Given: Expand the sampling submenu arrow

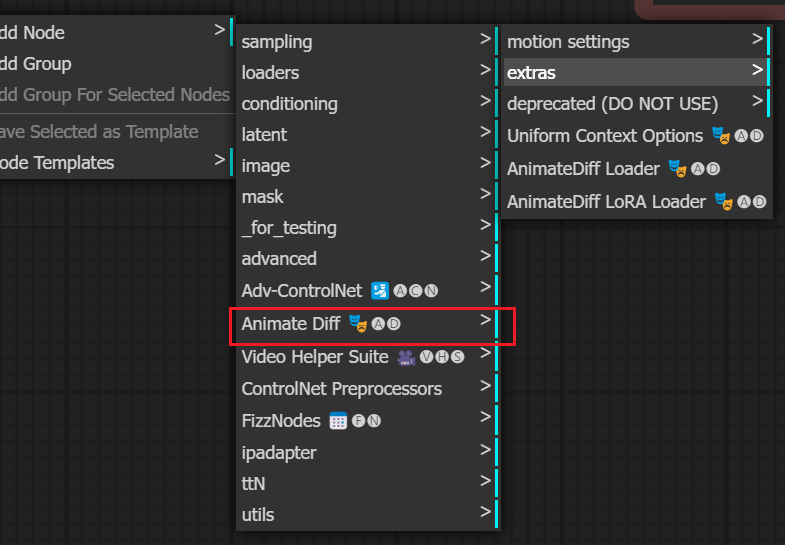Looking at the screenshot, I should (484, 40).
